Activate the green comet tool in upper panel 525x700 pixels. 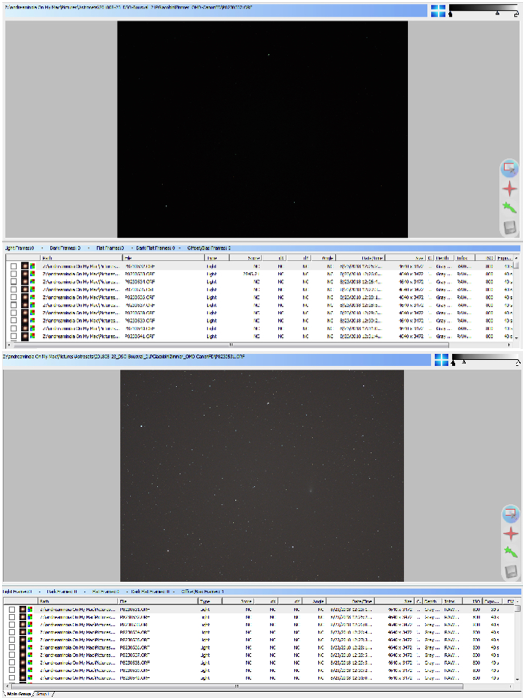[x=509, y=208]
